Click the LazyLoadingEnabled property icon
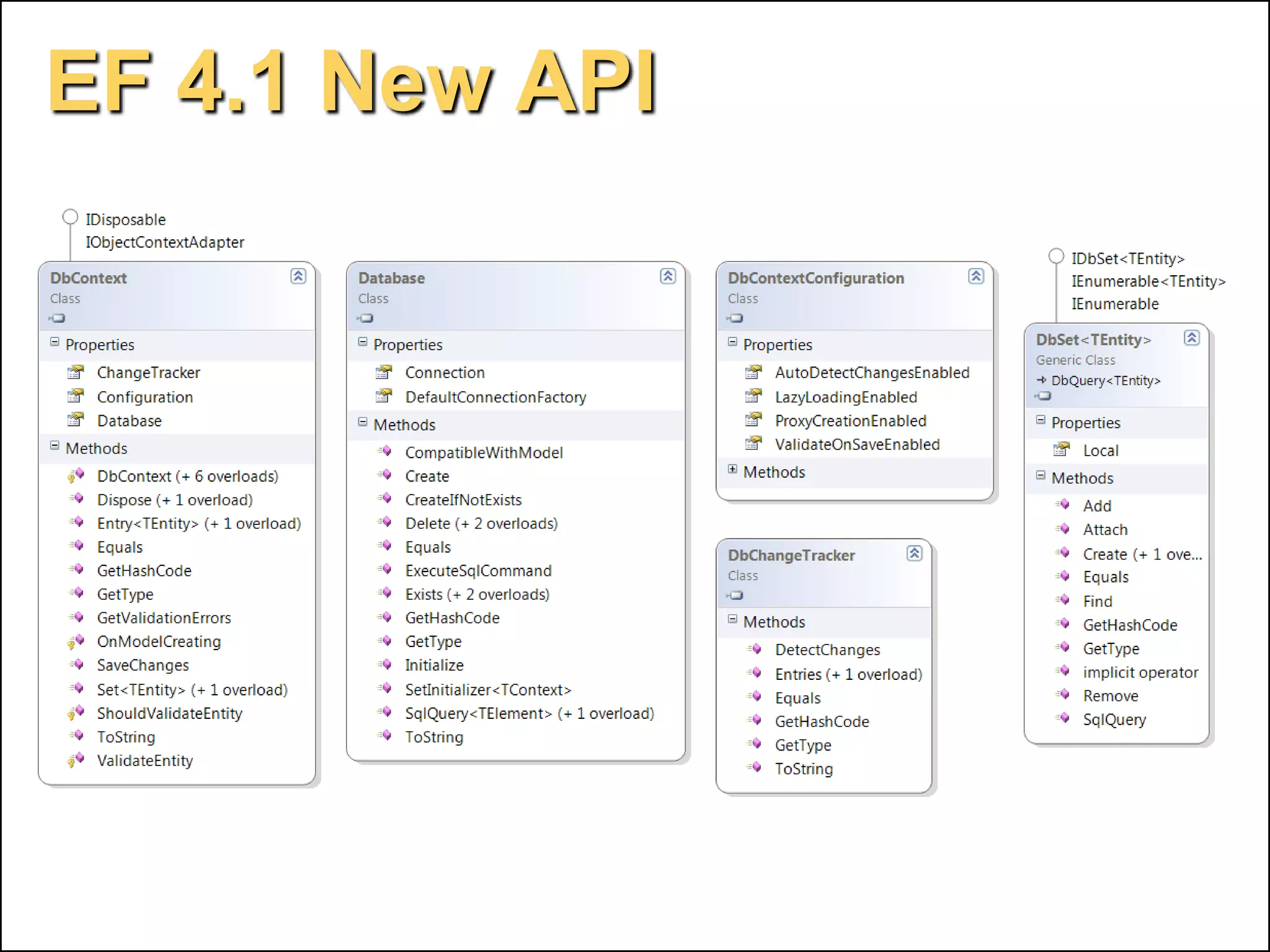Viewport: 1270px width, 952px height. (753, 396)
